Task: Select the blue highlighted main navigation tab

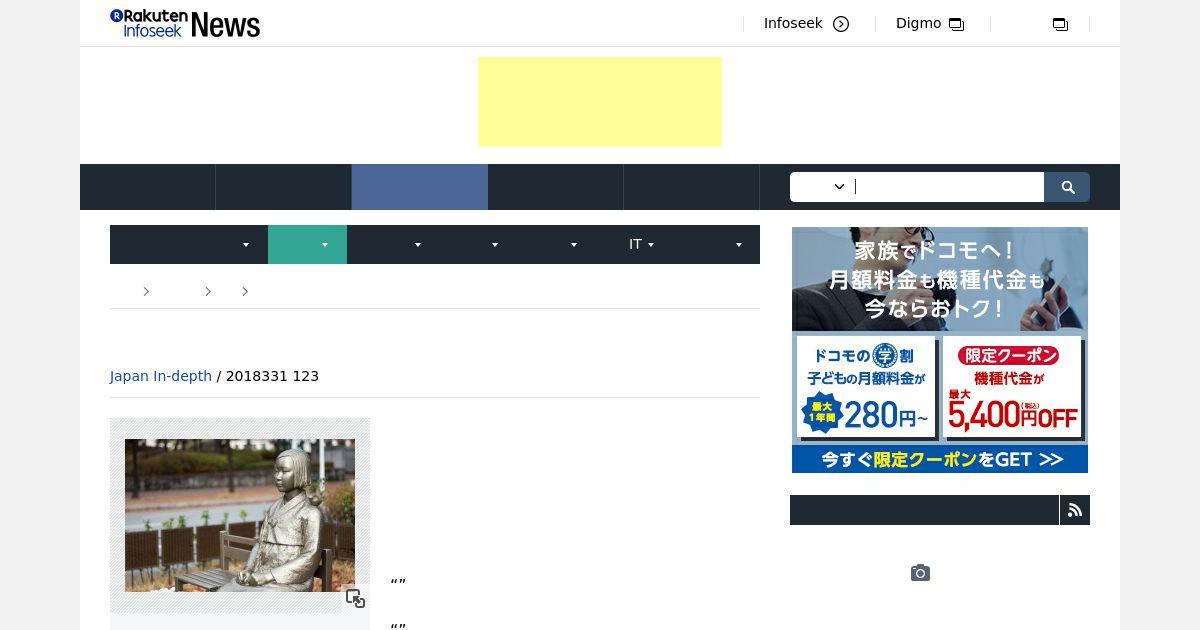Action: (x=420, y=187)
